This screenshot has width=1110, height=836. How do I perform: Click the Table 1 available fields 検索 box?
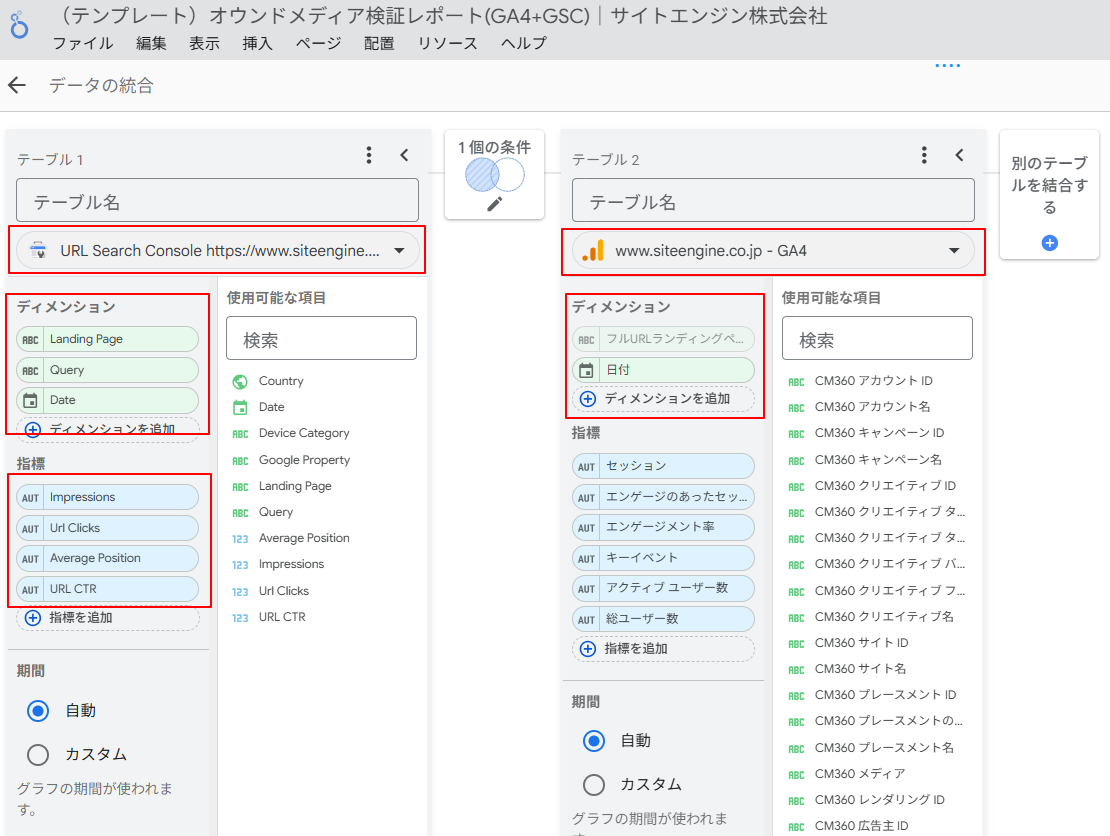(x=321, y=338)
